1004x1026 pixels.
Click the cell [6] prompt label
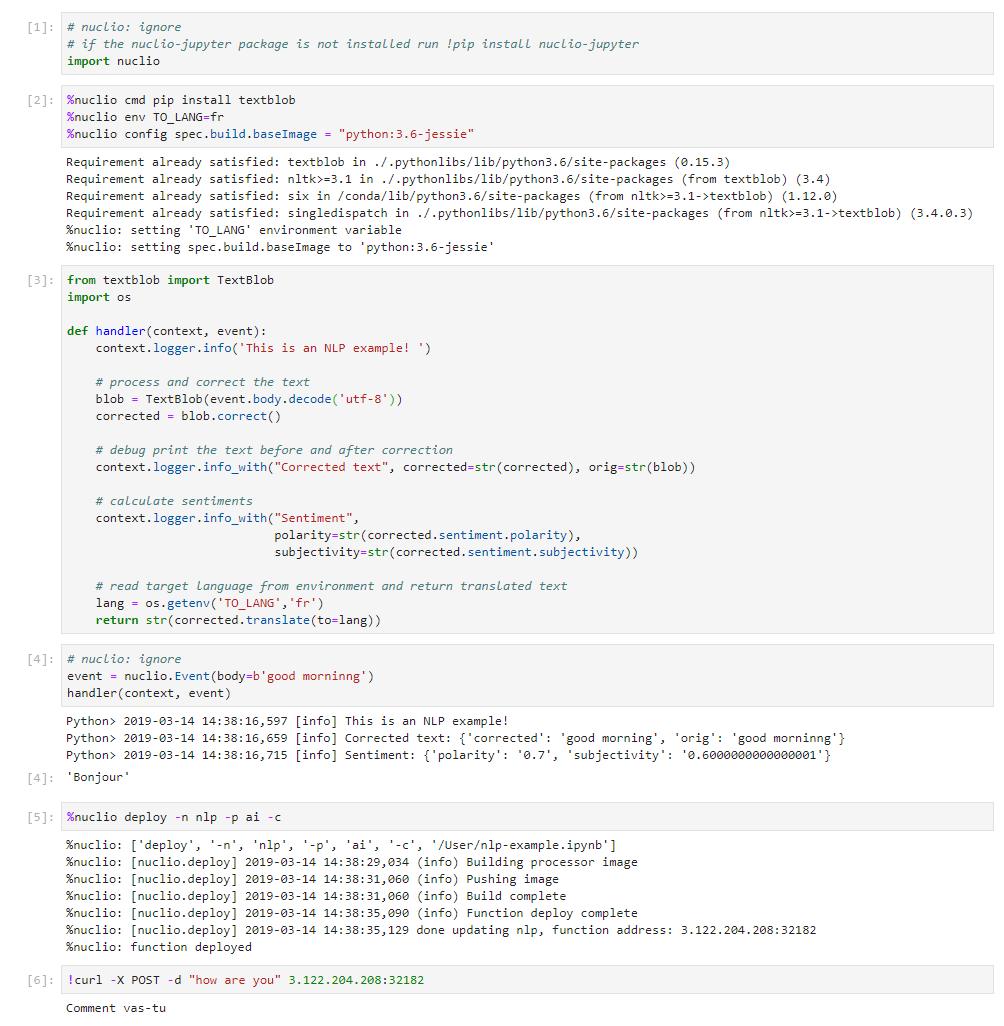[x=40, y=980]
